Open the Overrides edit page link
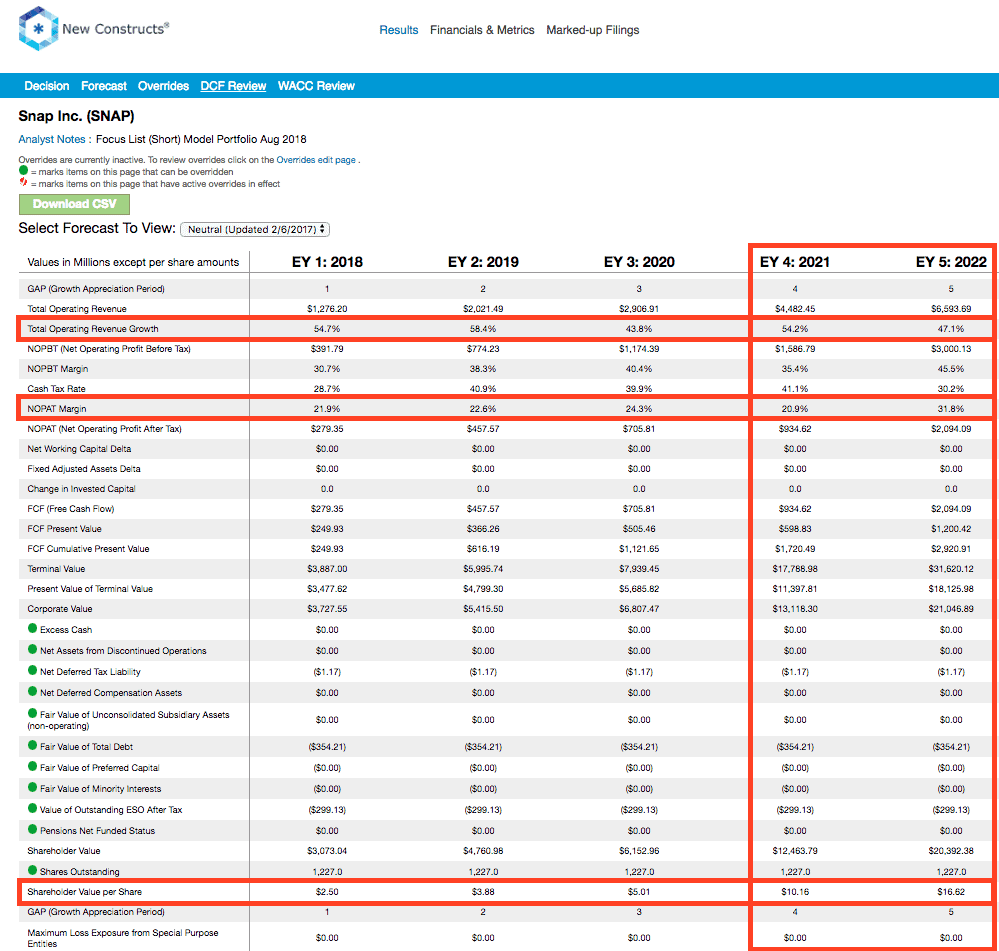The width and height of the screenshot is (999, 951). click(316, 160)
